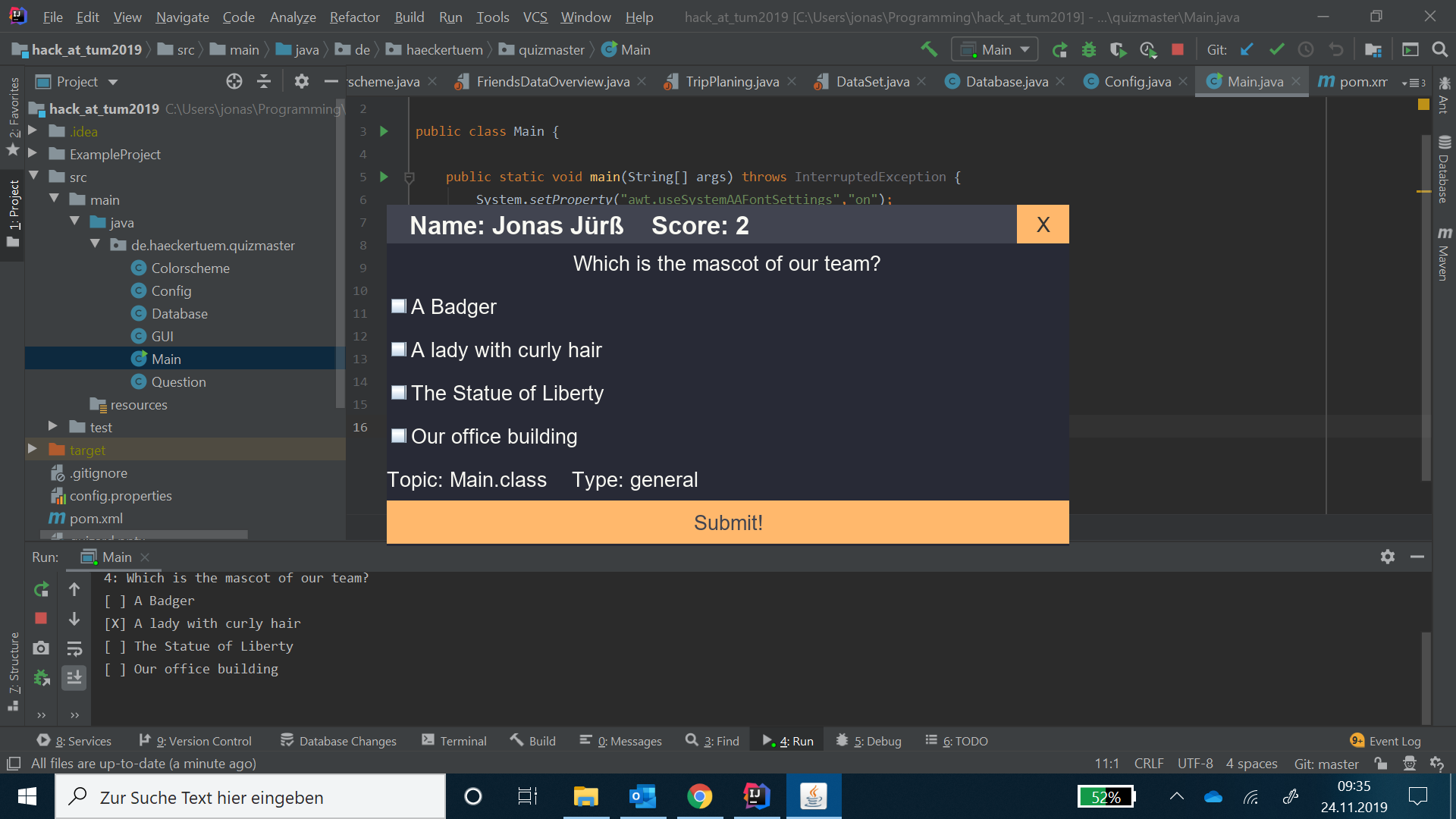1456x819 pixels.
Task: Stop the running program via red square
Action: click(x=1178, y=49)
